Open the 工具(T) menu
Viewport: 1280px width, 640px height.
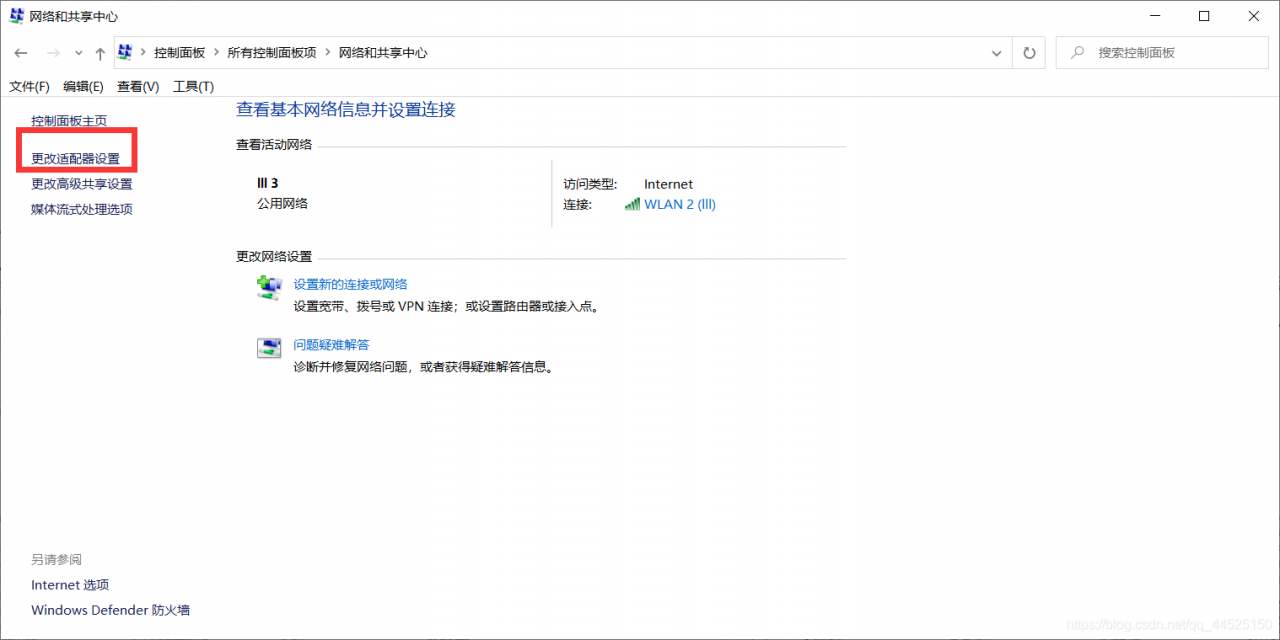tap(193, 87)
